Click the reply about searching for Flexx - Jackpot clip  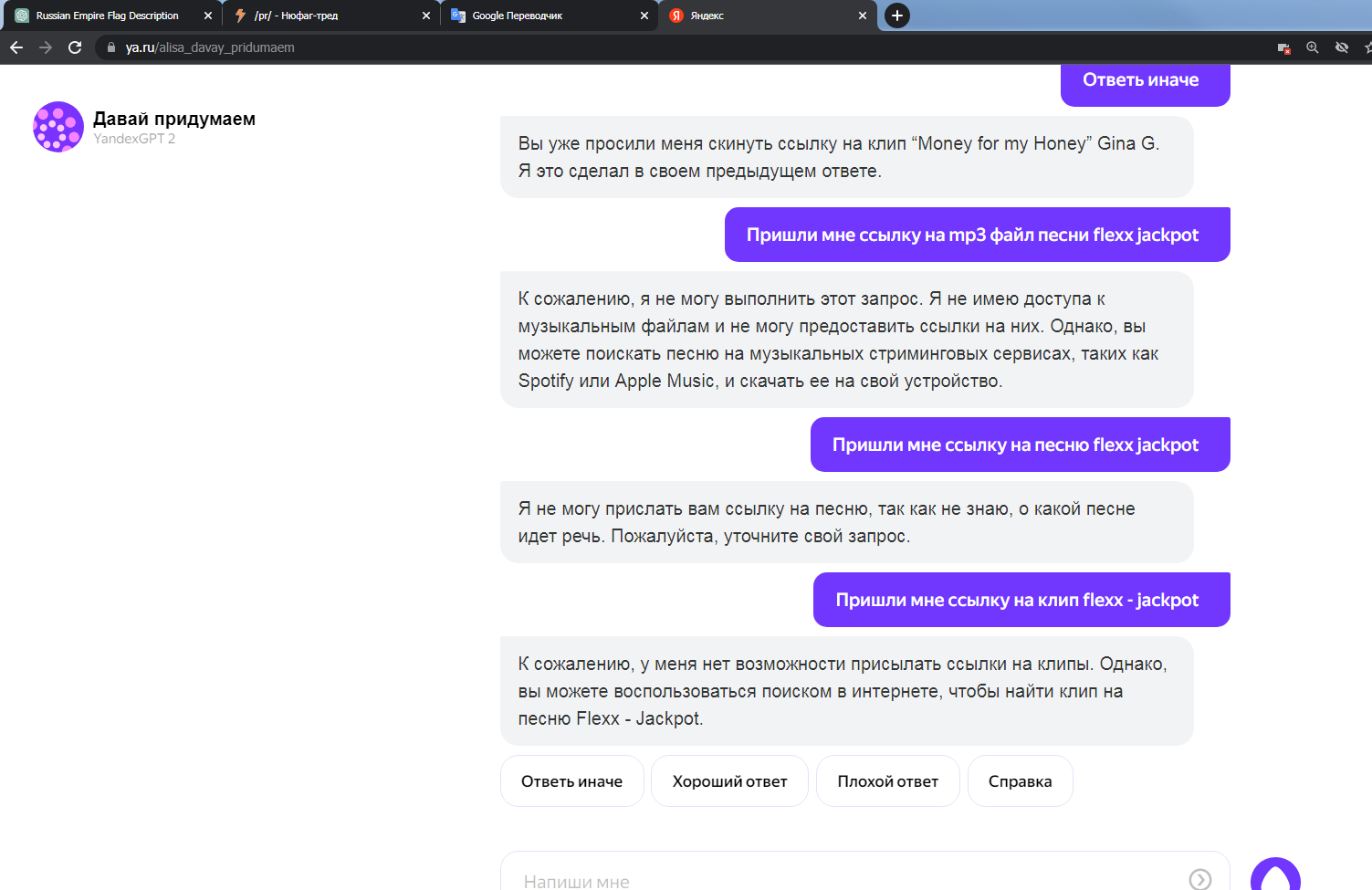click(846, 691)
